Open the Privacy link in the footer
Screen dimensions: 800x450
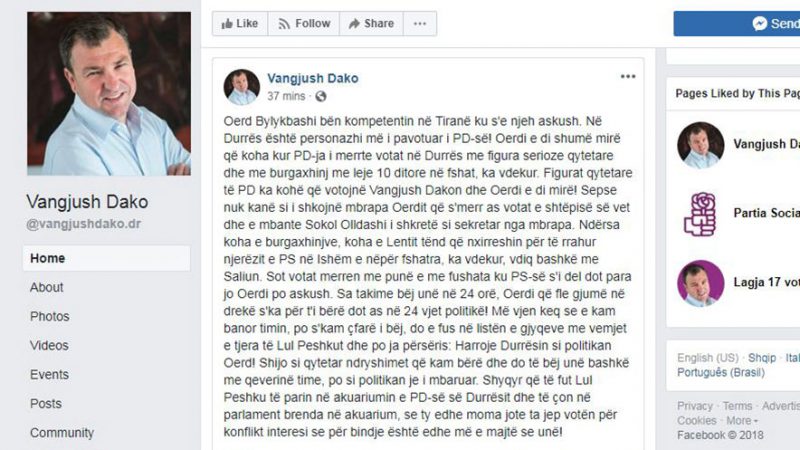(693, 406)
